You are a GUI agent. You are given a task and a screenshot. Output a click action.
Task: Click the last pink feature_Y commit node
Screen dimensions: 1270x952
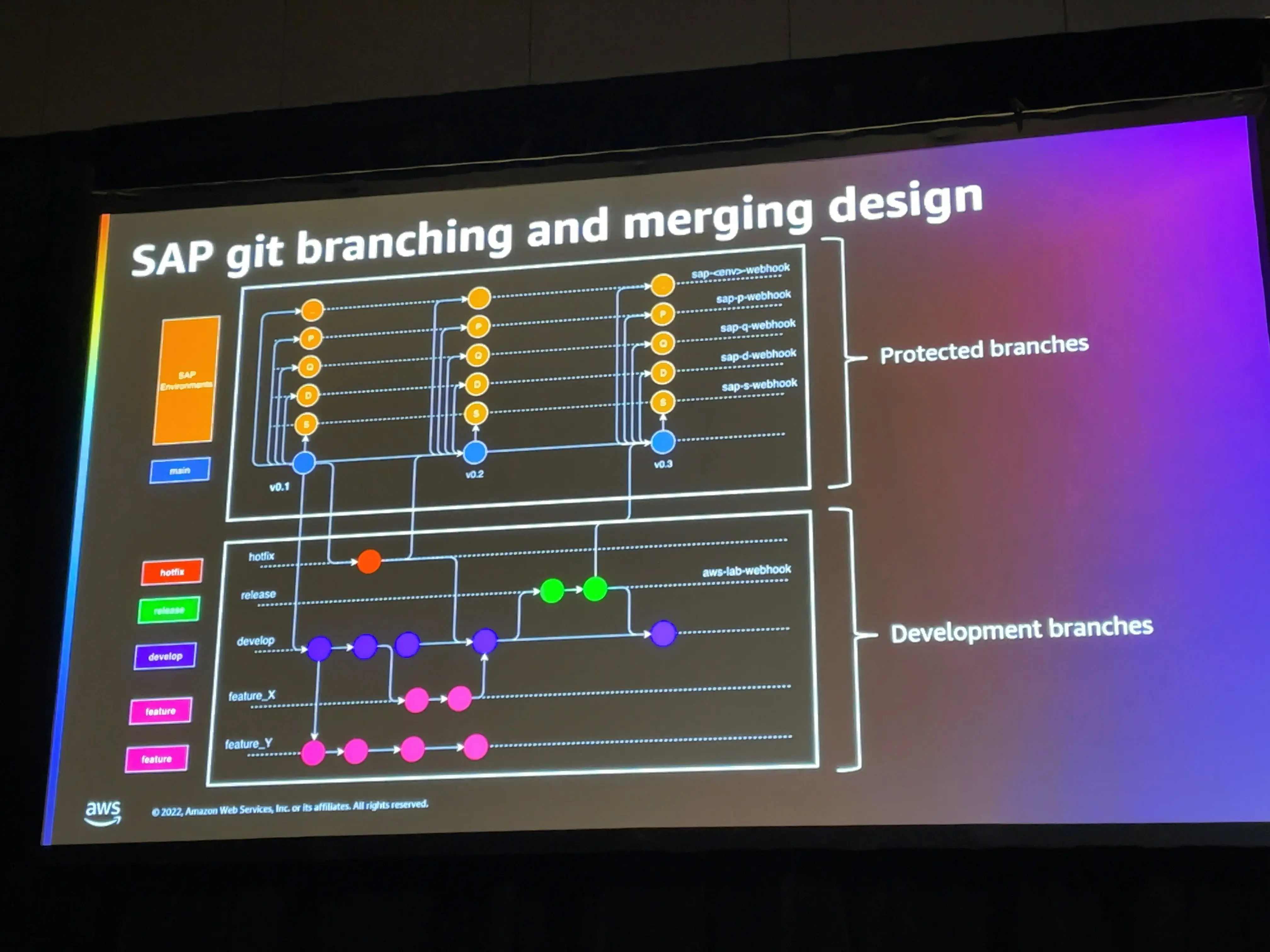click(475, 746)
